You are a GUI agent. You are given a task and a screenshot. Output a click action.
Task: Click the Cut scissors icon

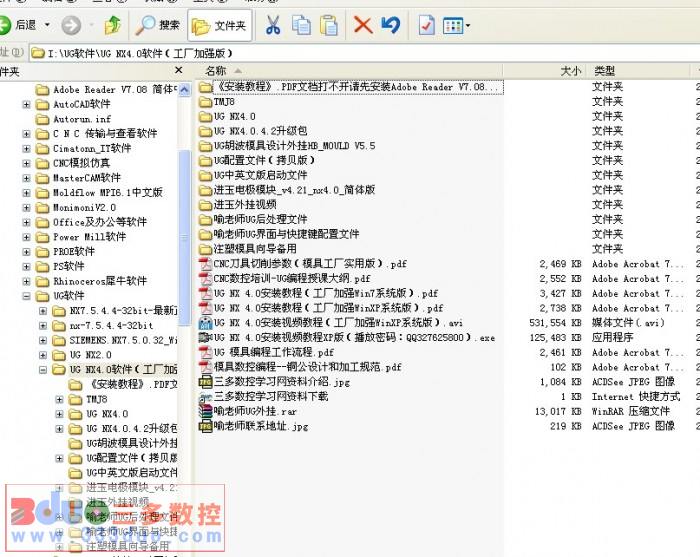coord(273,25)
